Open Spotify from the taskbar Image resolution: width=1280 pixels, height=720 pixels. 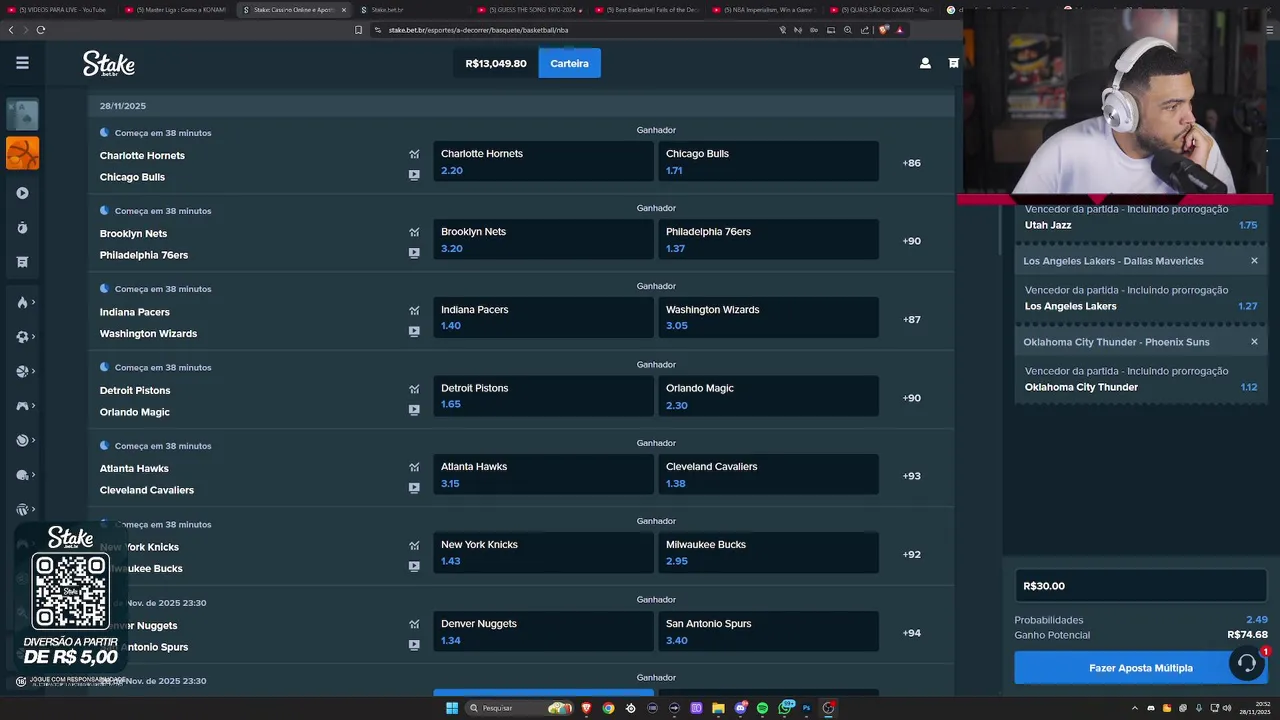click(762, 708)
